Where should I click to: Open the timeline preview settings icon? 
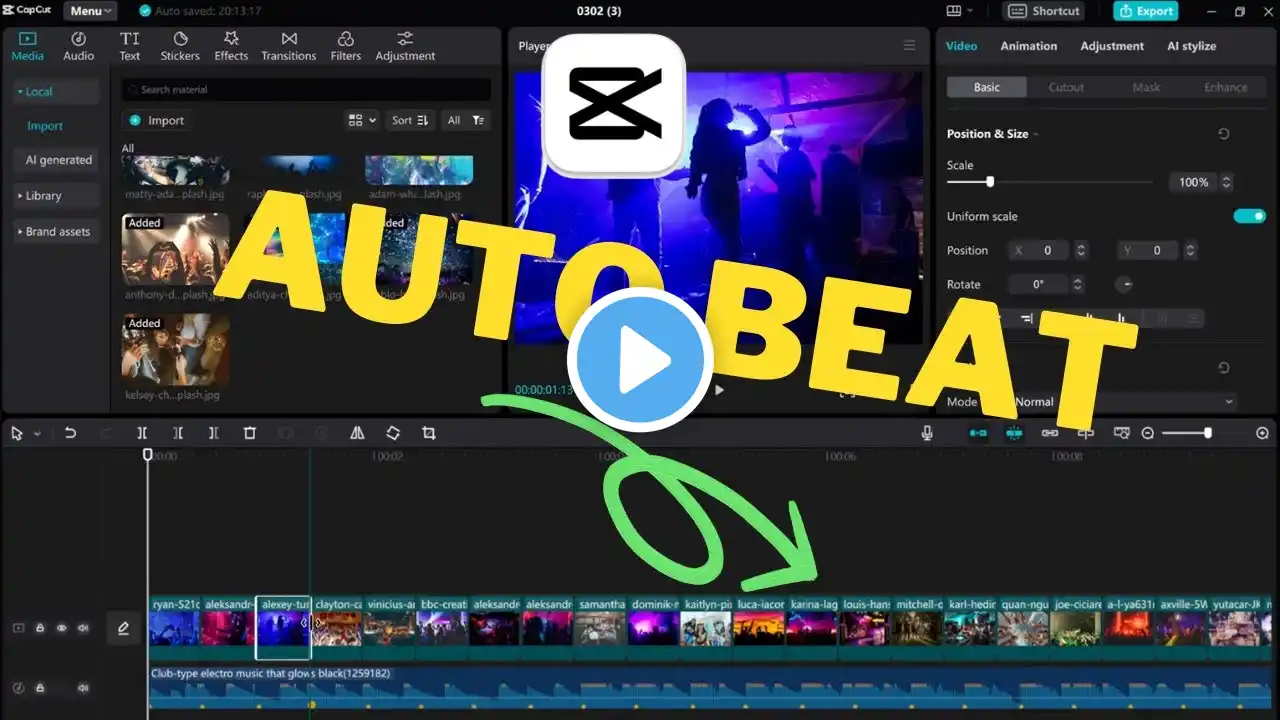coord(1122,433)
